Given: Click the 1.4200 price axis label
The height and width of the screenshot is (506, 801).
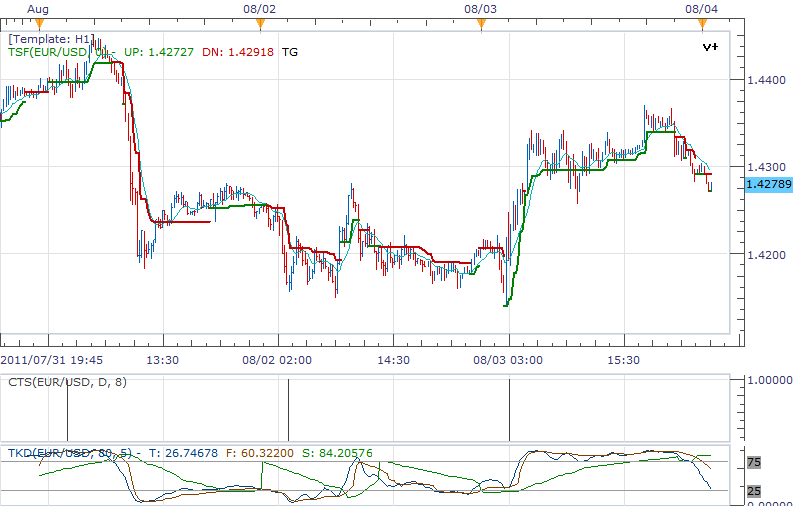Looking at the screenshot, I should click(x=766, y=255).
